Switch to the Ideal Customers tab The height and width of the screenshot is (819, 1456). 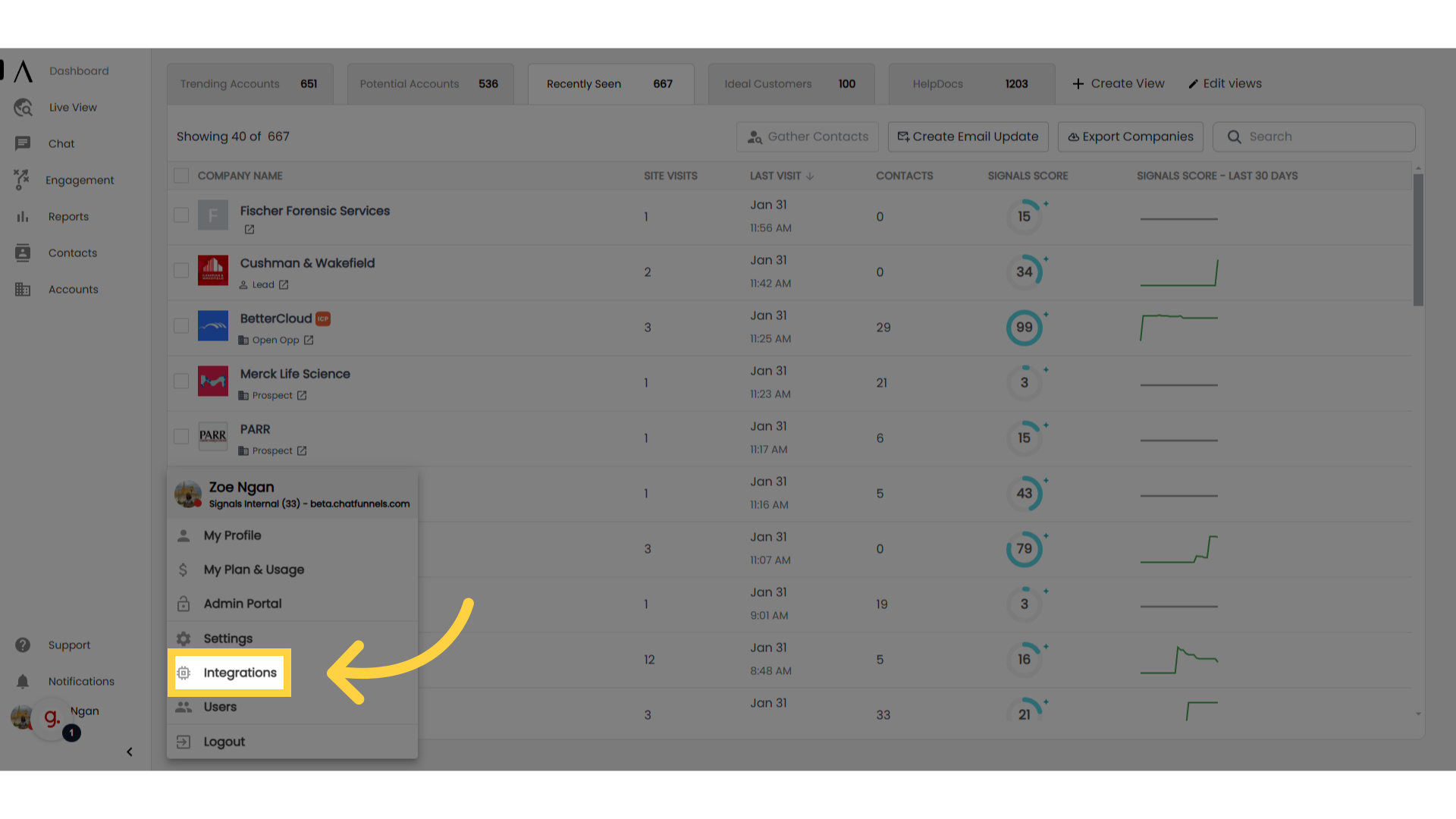point(791,84)
